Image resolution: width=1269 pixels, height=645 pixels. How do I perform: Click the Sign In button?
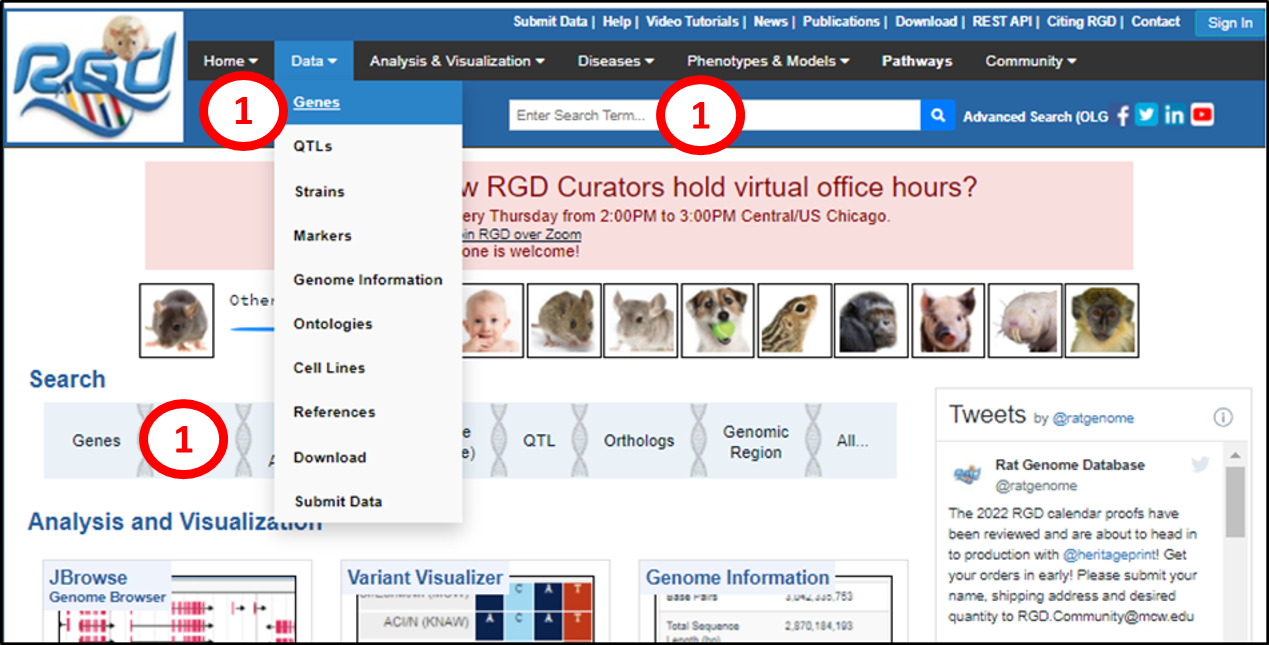[x=1229, y=23]
